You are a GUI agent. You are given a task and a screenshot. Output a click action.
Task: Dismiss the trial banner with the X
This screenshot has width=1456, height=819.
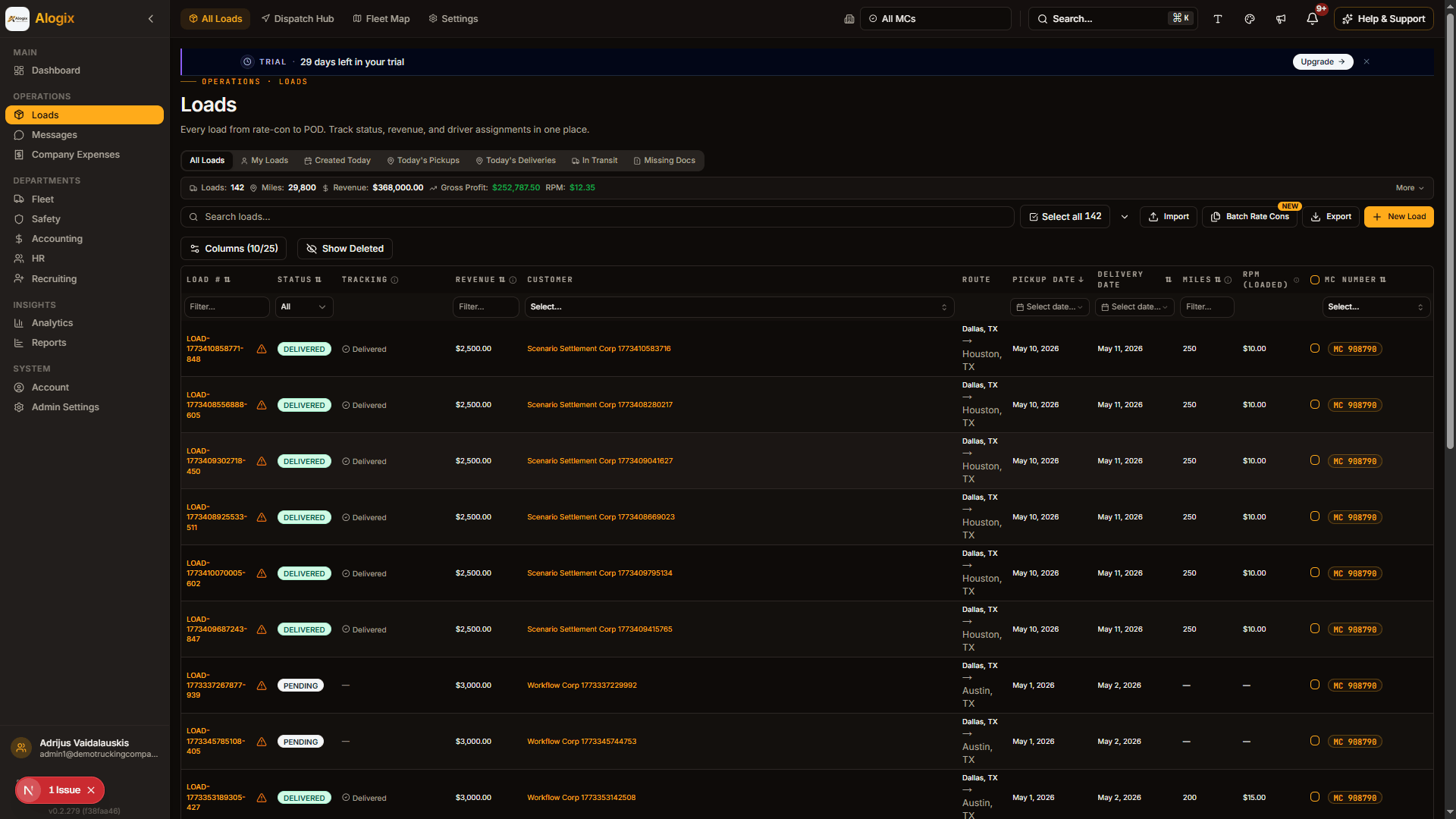[1367, 61]
